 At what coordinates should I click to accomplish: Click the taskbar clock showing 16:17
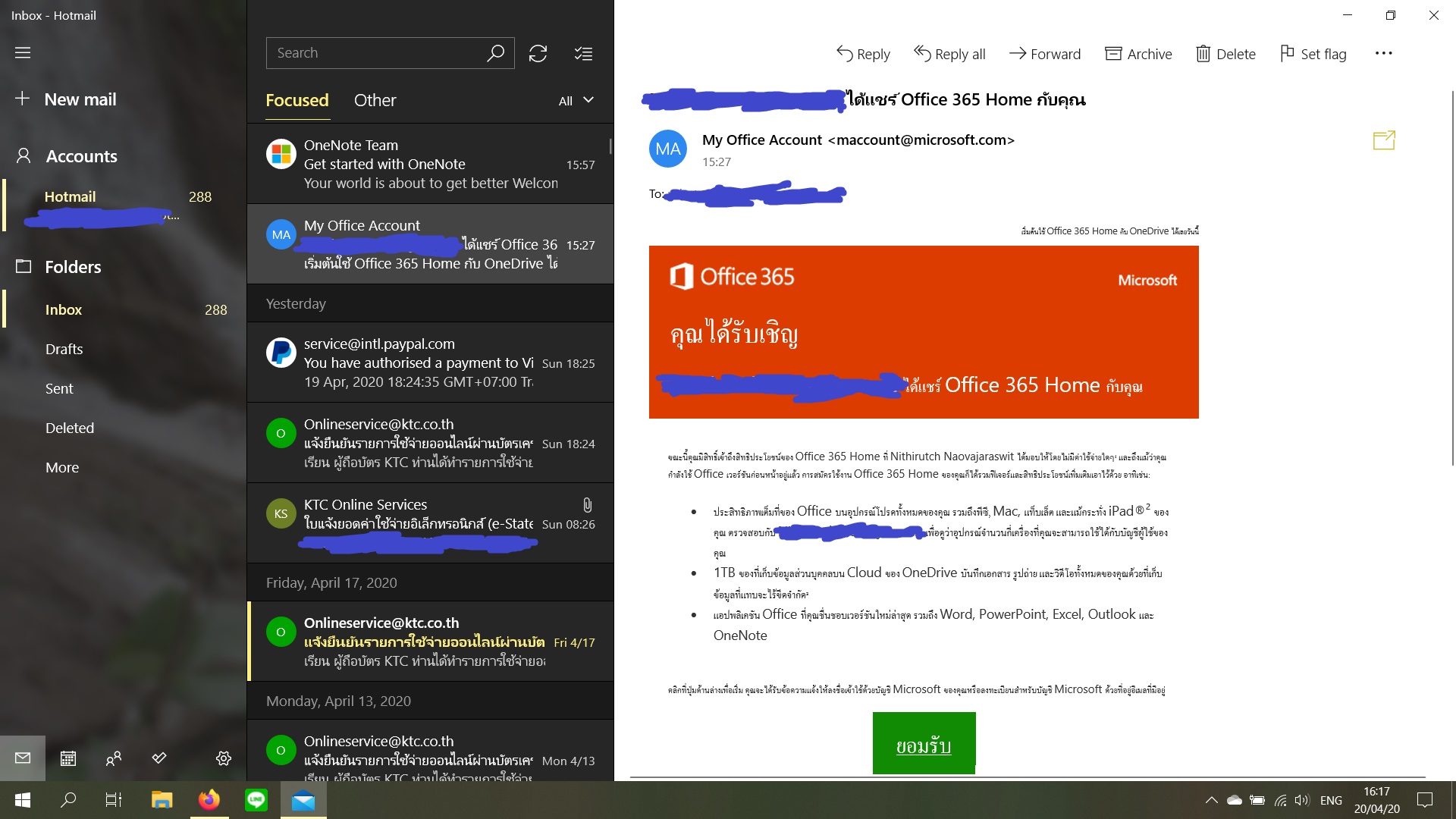coord(1376,800)
